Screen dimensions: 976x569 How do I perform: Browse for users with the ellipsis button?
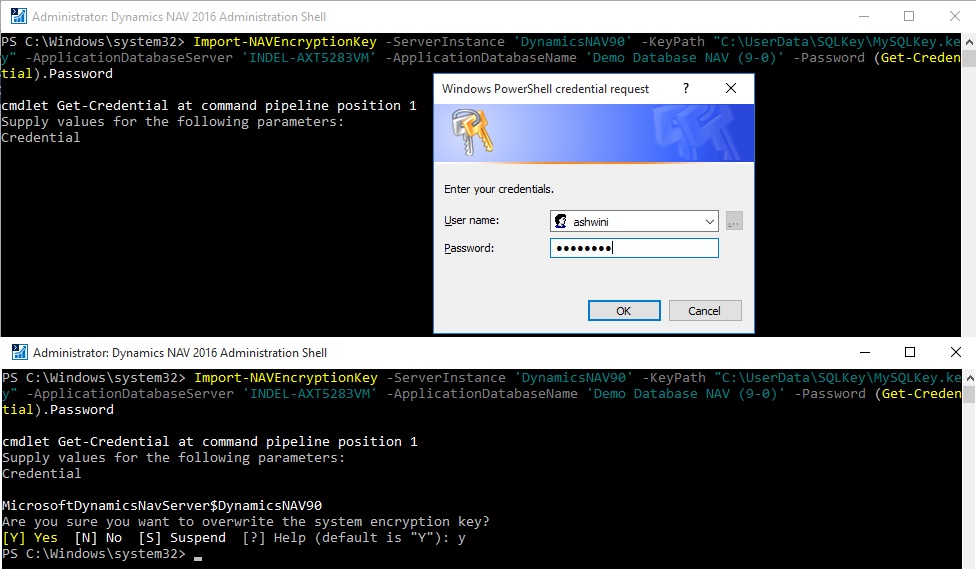(734, 221)
